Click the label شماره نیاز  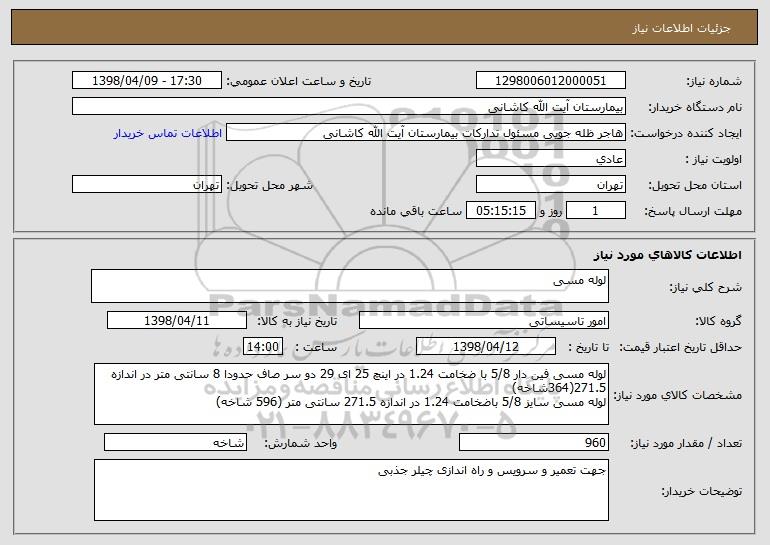point(714,81)
